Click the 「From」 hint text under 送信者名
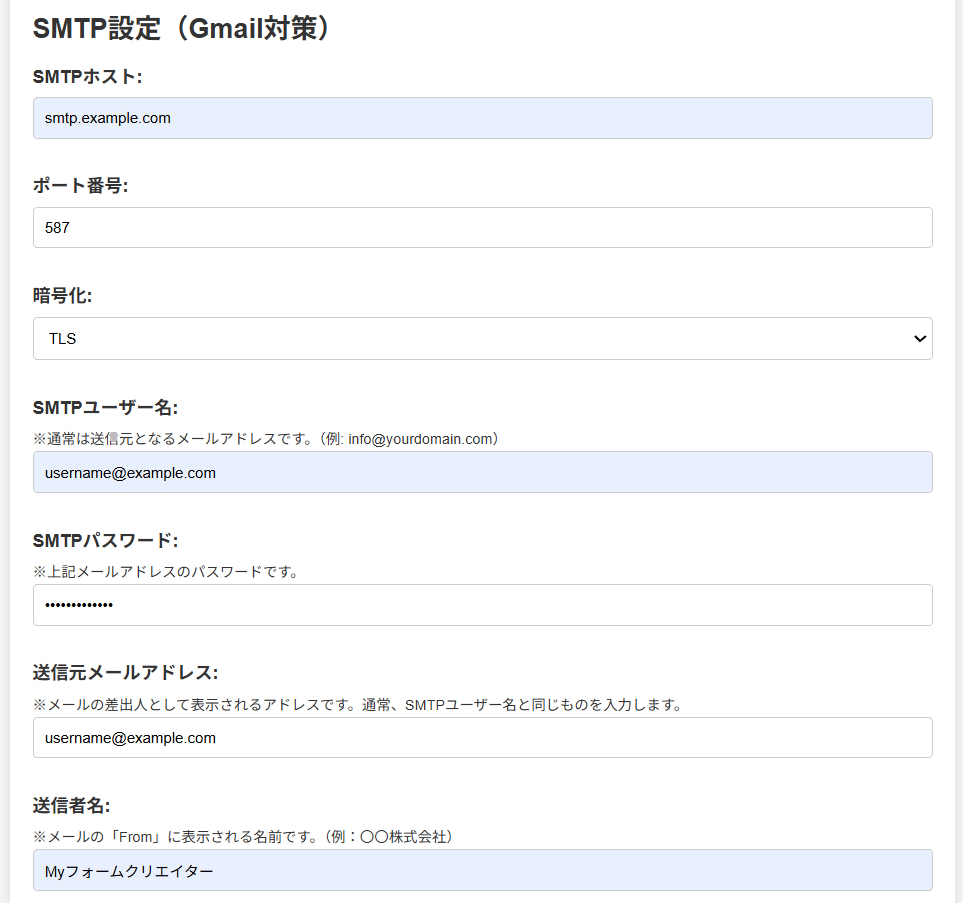 [x=246, y=837]
